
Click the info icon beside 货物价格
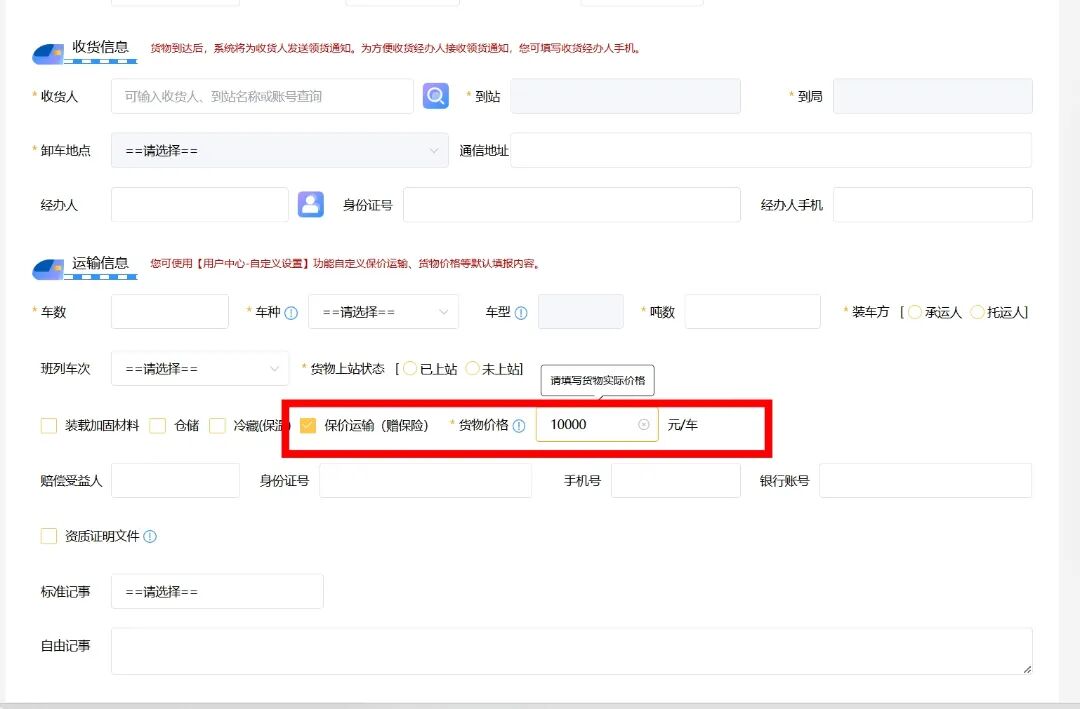pos(519,426)
